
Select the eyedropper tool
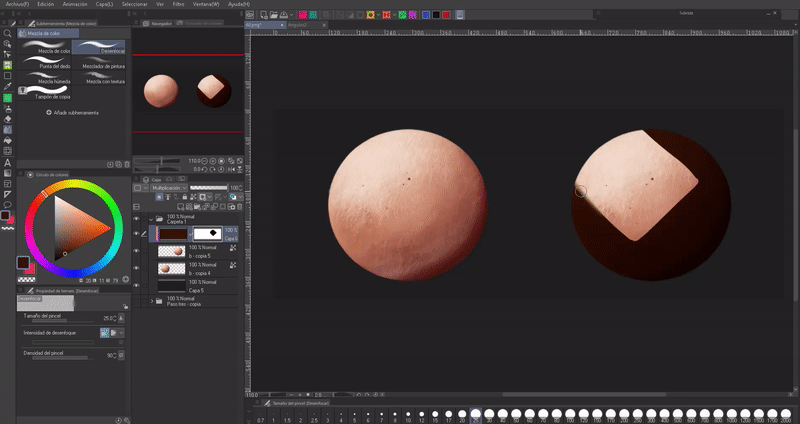7,86
